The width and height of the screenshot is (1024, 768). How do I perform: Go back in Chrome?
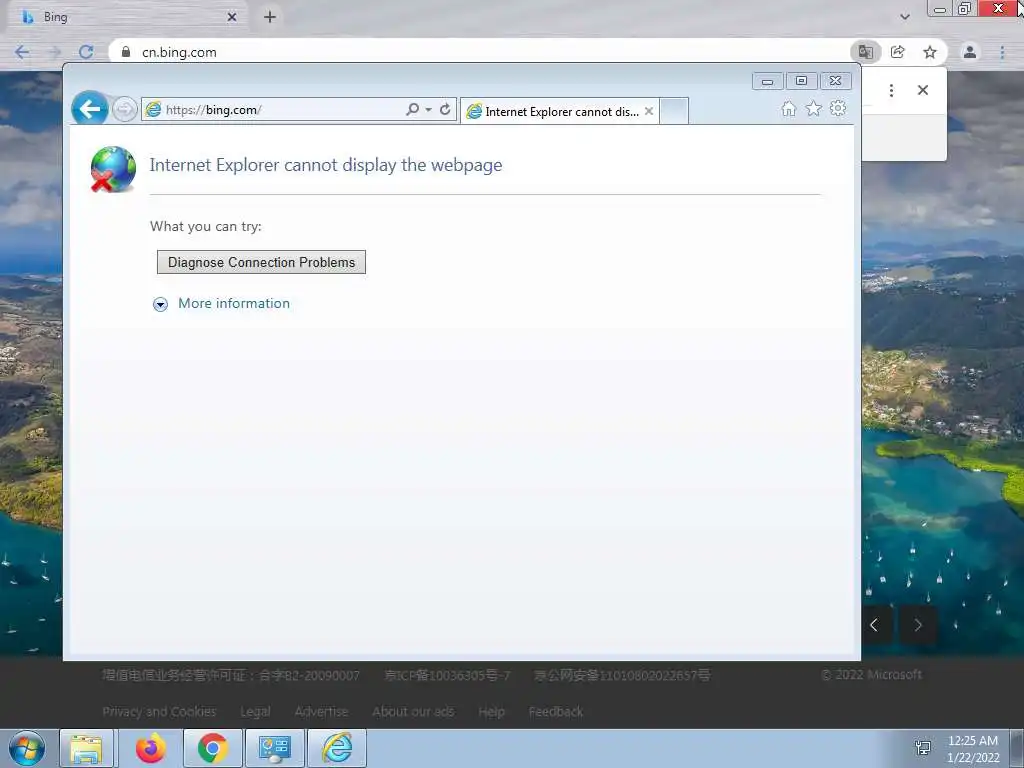coord(22,52)
